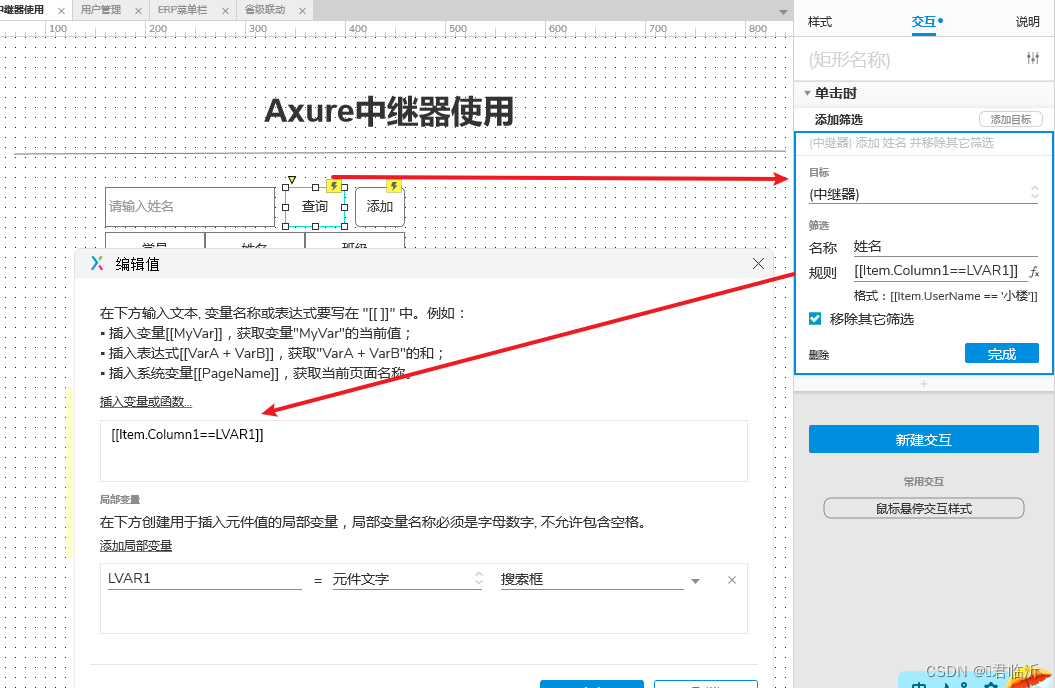Click the 完成 button
The height and width of the screenshot is (688, 1055).
click(1001, 354)
